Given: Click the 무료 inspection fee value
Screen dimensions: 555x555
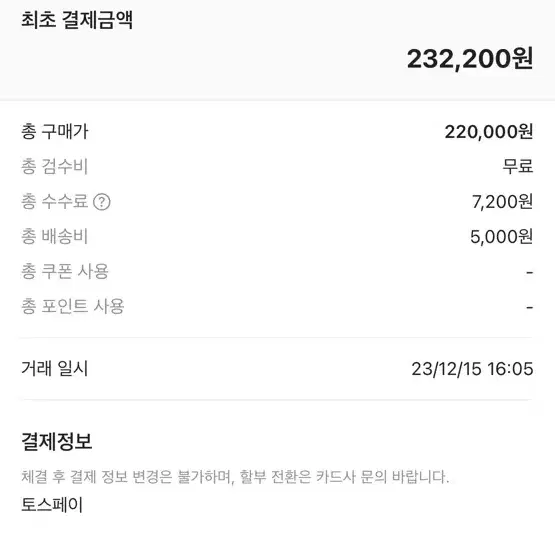Looking at the screenshot, I should tap(518, 166).
